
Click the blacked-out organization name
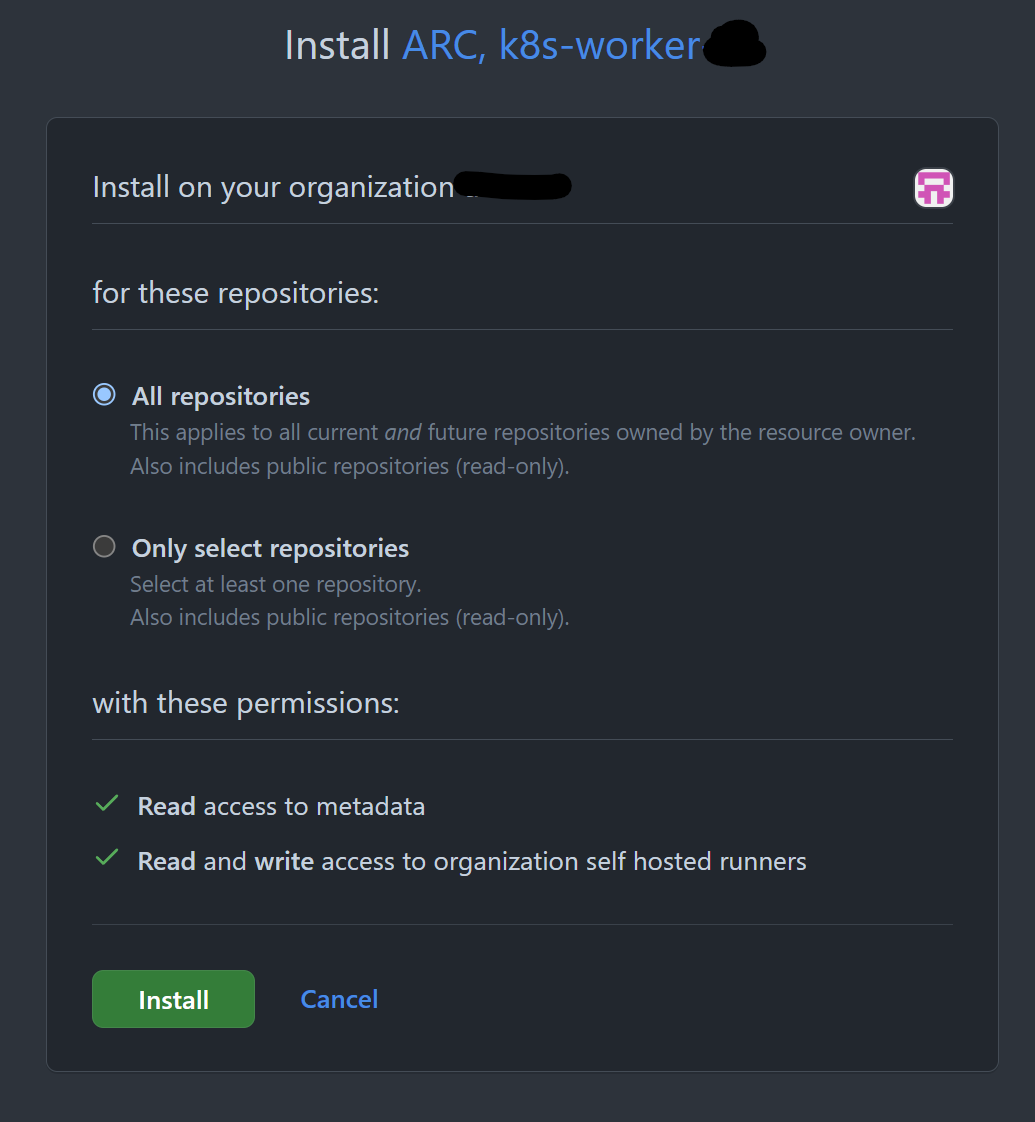(x=513, y=186)
